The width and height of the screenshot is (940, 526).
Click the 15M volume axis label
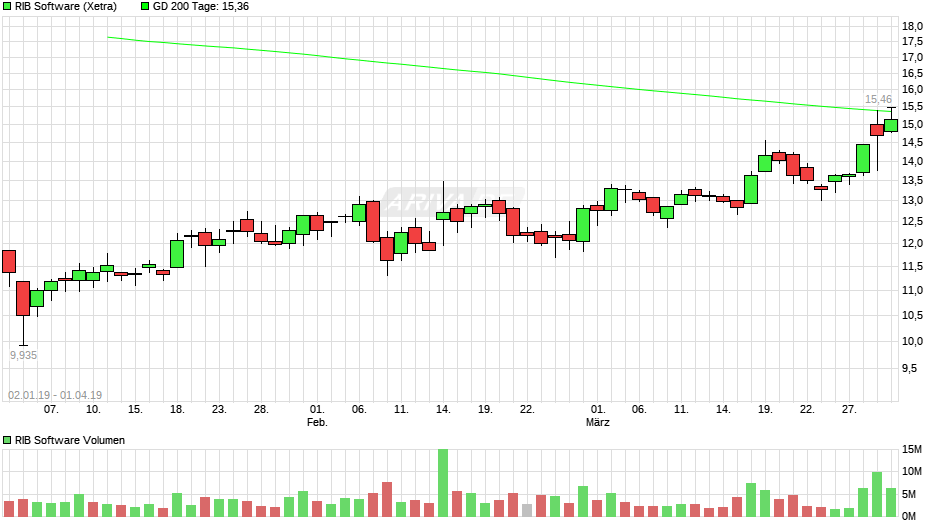tap(912, 449)
